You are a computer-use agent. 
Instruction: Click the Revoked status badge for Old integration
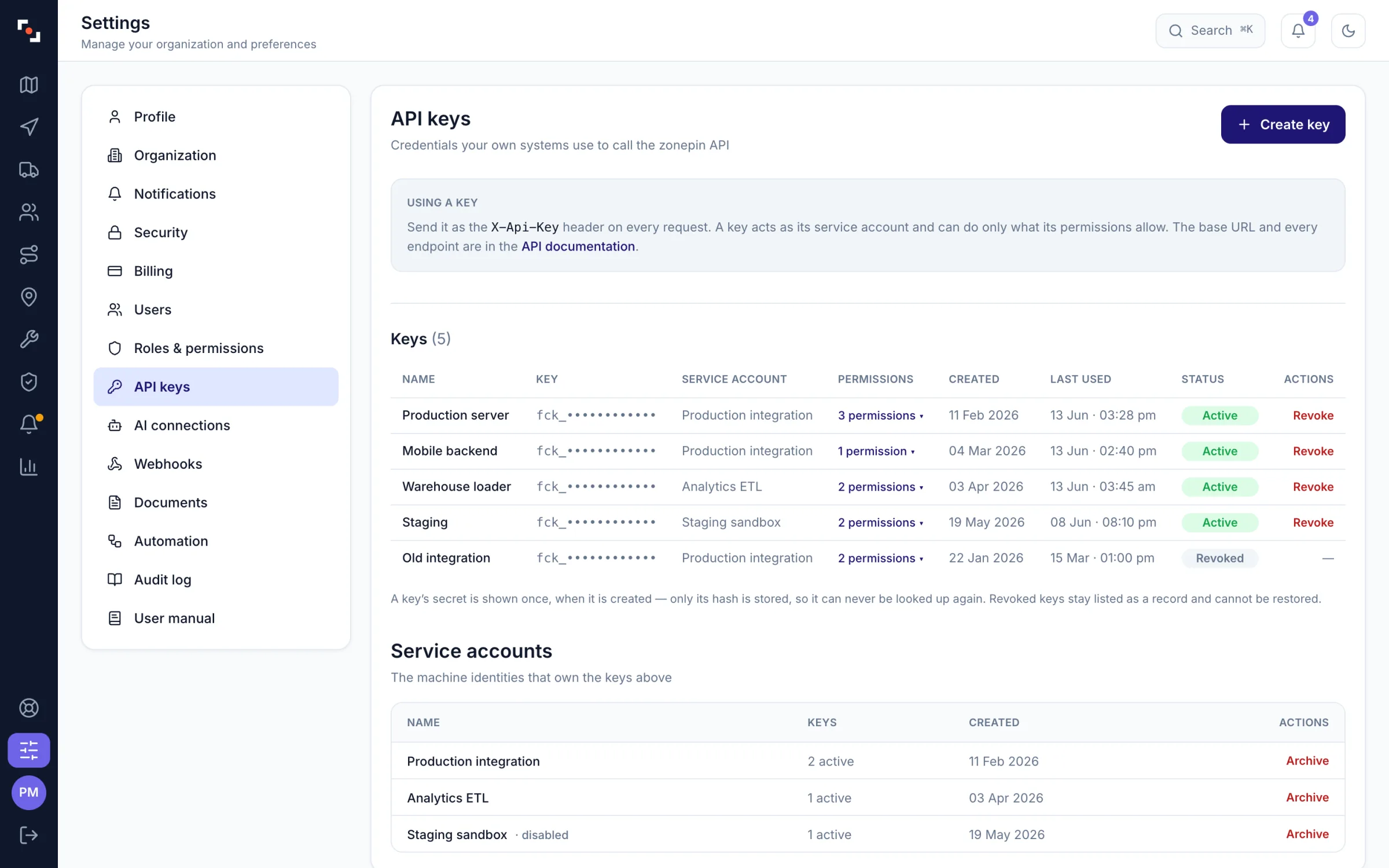pos(1219,558)
